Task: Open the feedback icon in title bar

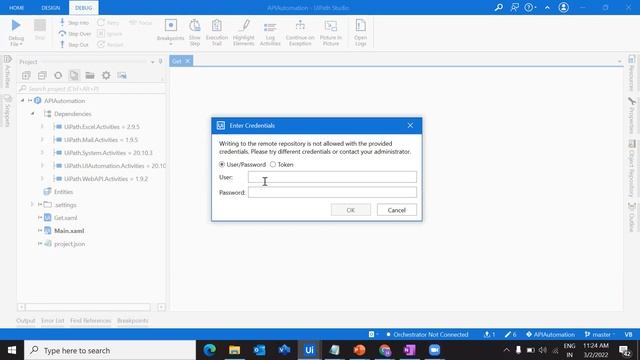Action: (514, 7)
